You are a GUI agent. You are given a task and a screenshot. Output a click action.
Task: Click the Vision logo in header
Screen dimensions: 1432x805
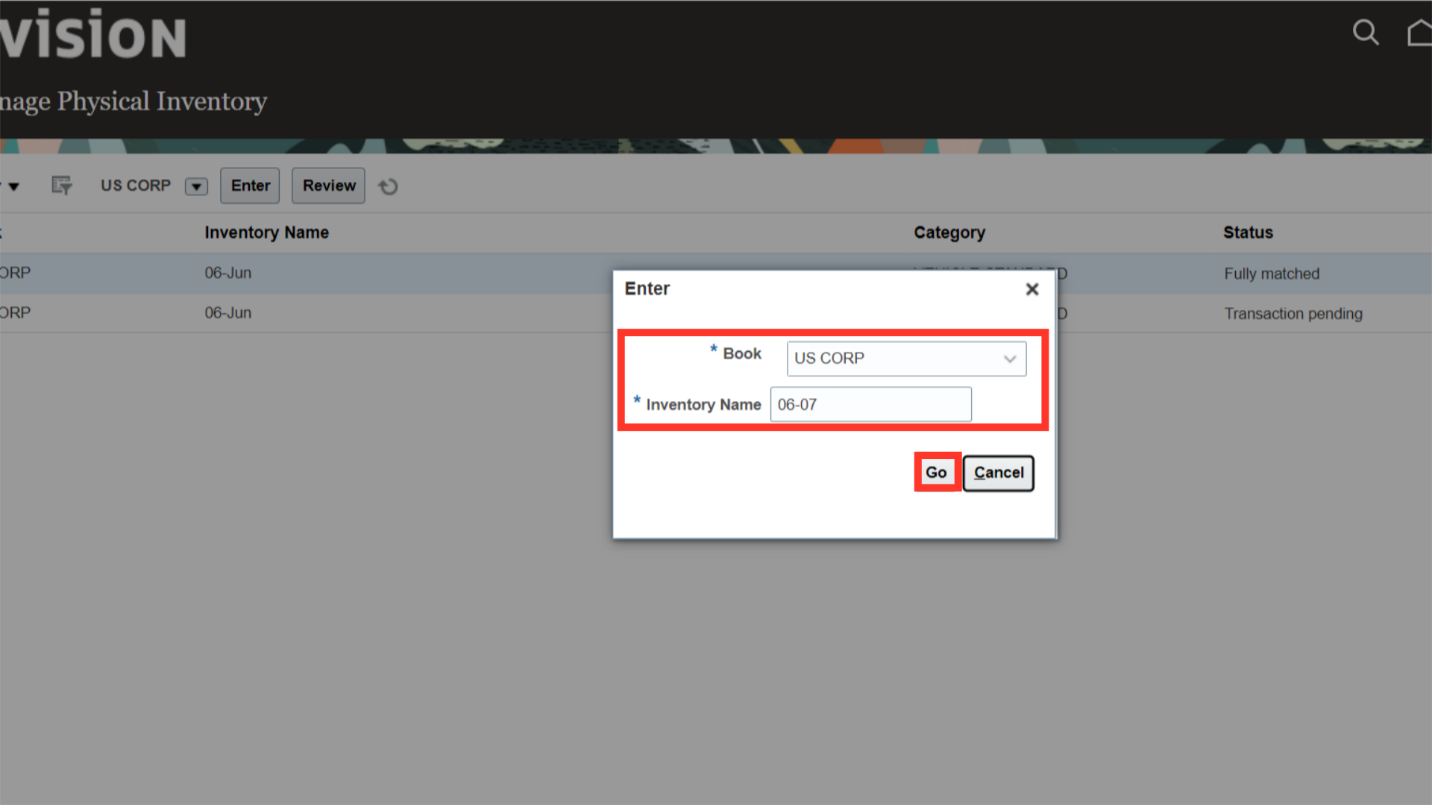(x=93, y=36)
